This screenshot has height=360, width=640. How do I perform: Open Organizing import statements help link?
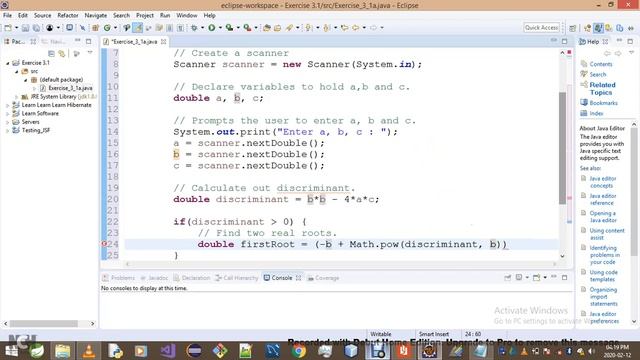tap(603, 297)
